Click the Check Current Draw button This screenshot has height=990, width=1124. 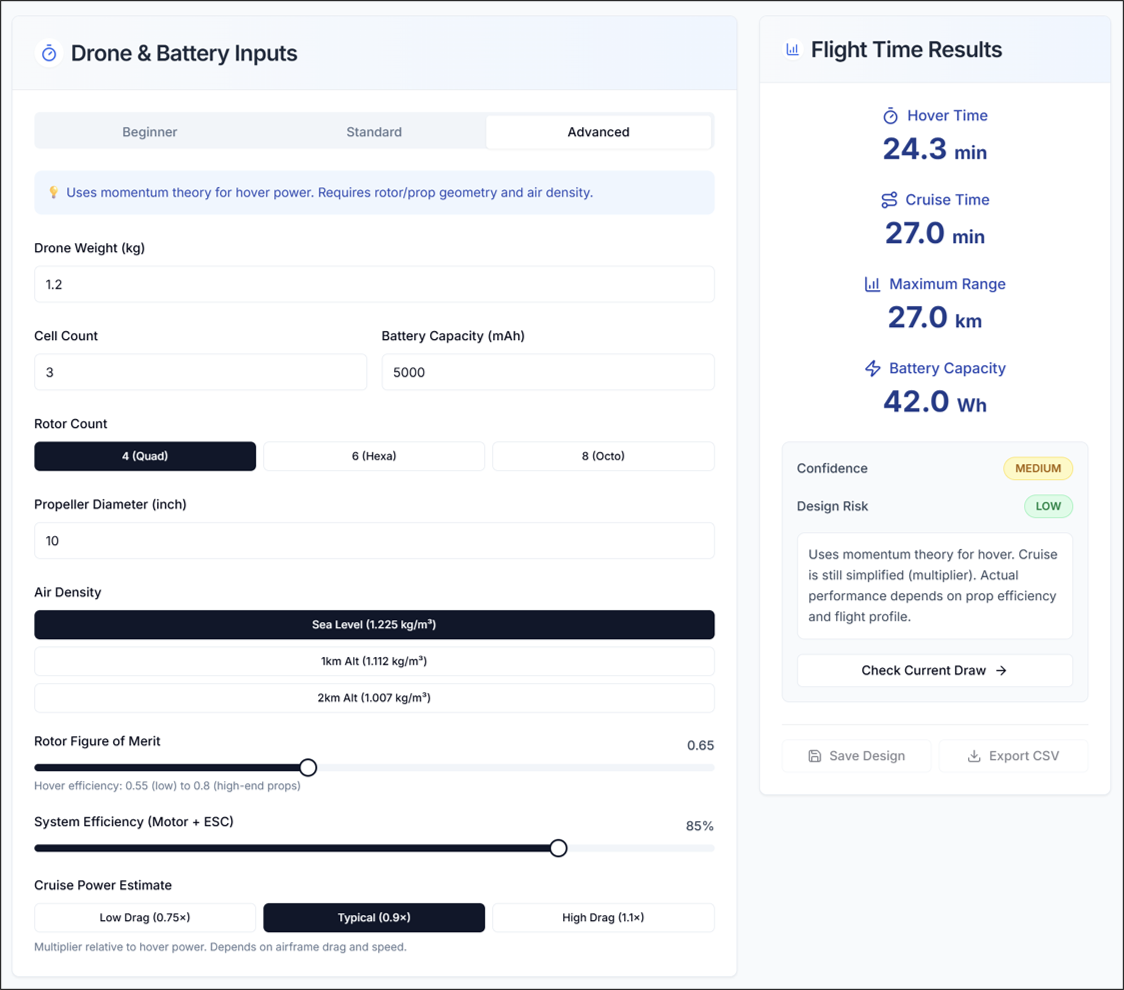click(x=934, y=670)
